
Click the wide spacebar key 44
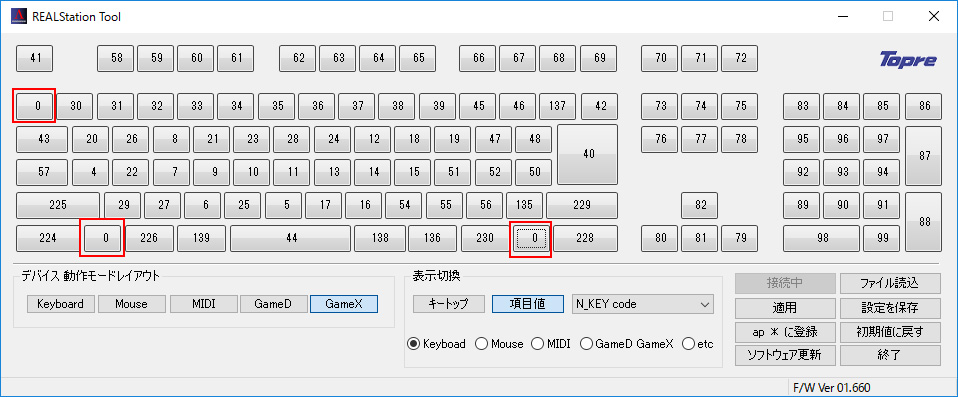(291, 238)
